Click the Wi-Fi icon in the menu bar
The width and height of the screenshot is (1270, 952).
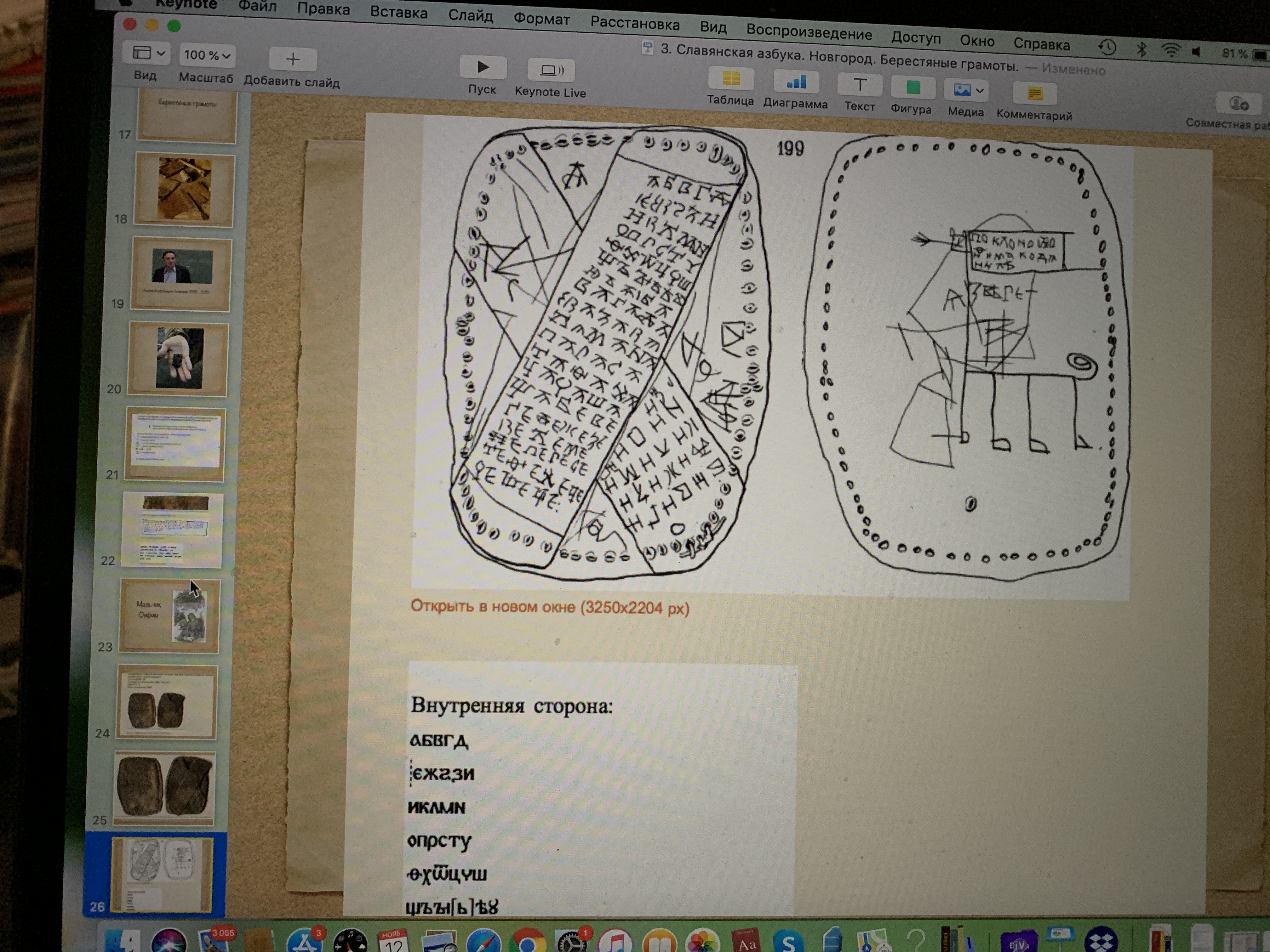point(1170,50)
